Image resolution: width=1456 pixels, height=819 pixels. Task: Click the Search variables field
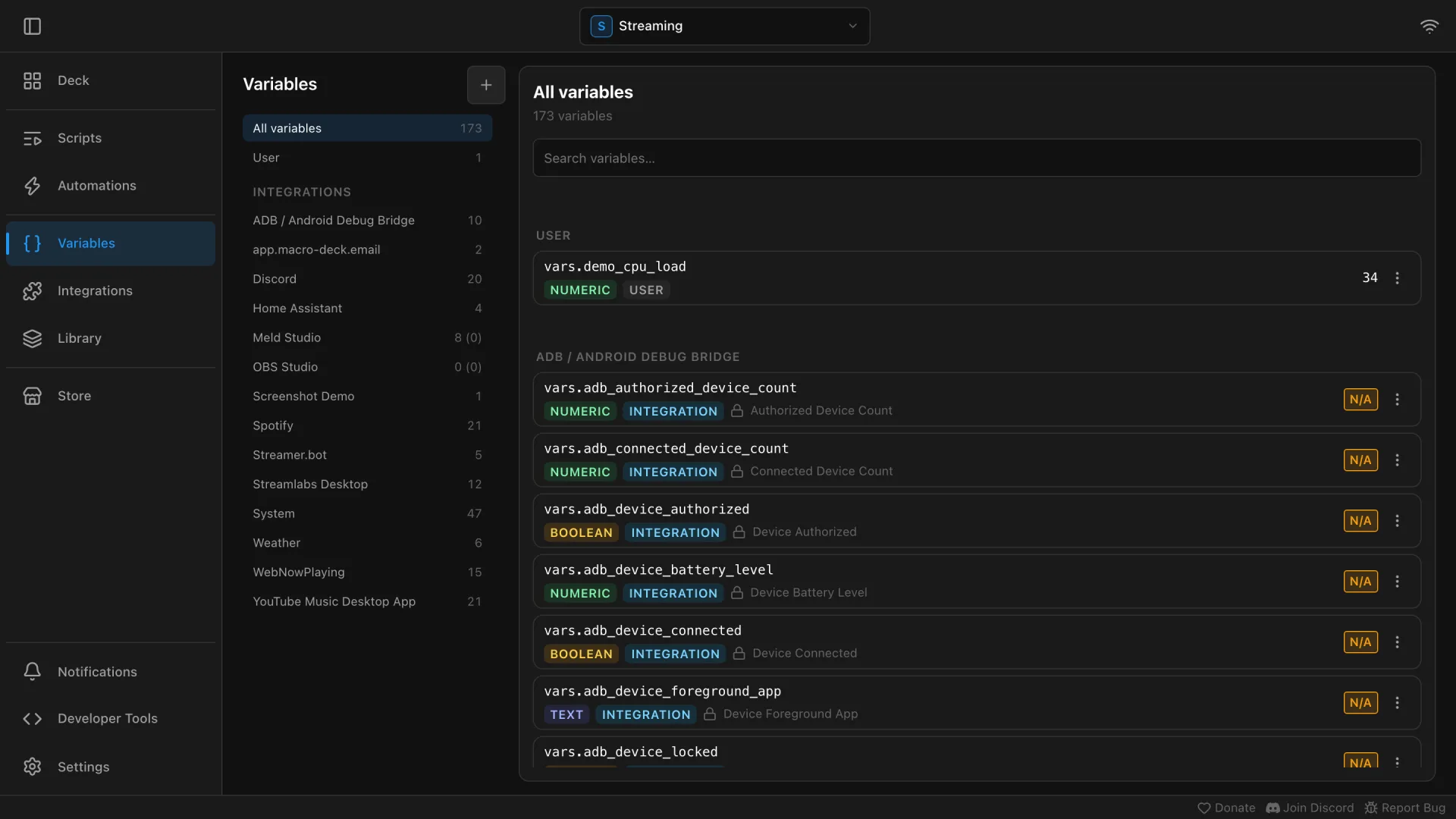[977, 158]
